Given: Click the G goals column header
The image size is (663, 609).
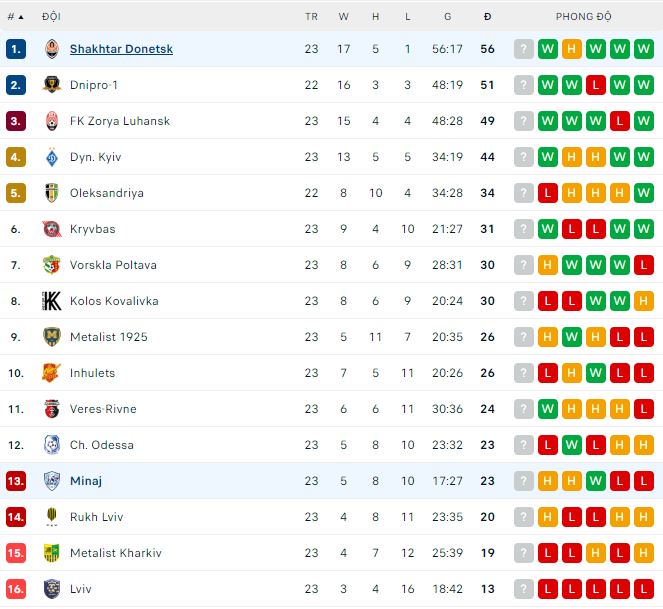Looking at the screenshot, I should coord(447,17).
